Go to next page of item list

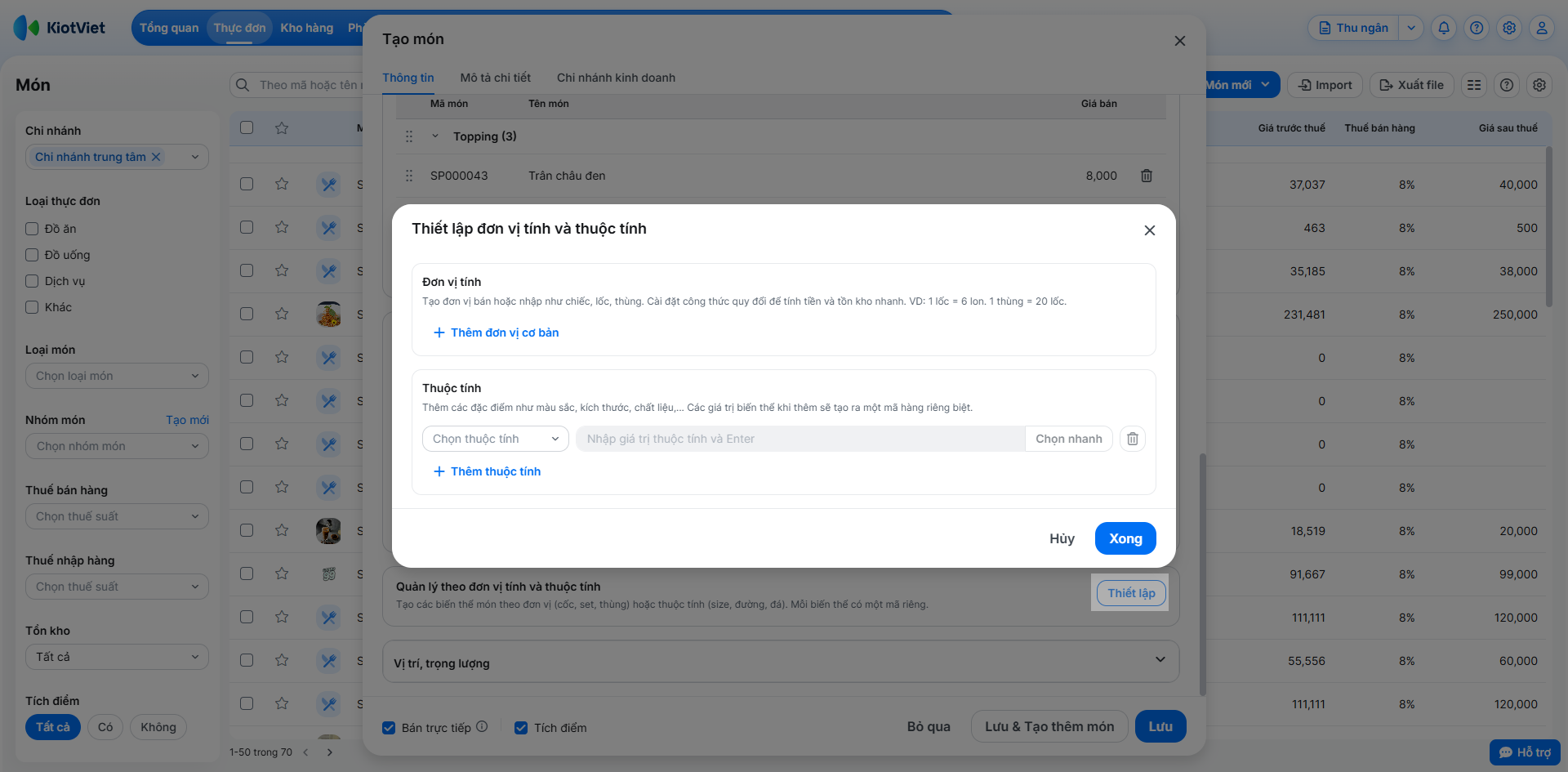coord(330,752)
